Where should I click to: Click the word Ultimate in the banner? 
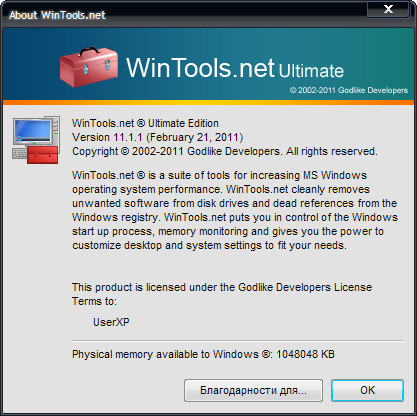311,71
